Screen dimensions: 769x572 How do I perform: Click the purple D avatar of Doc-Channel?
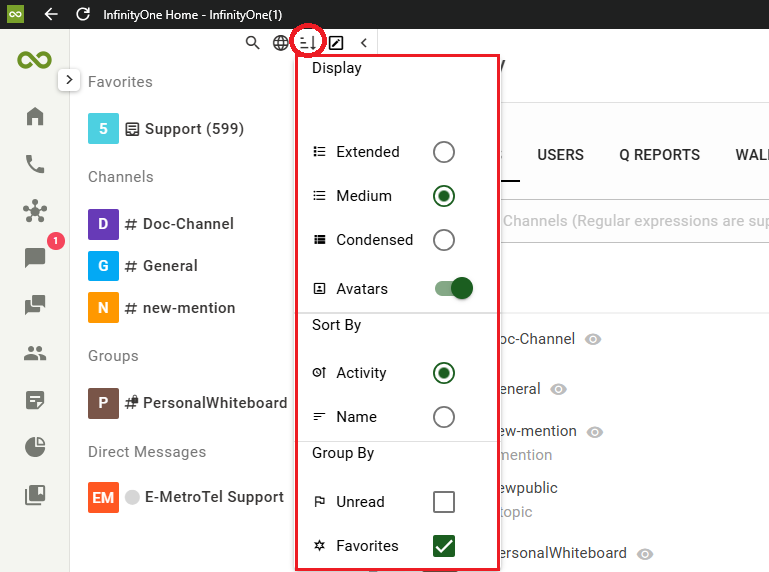tap(103, 224)
